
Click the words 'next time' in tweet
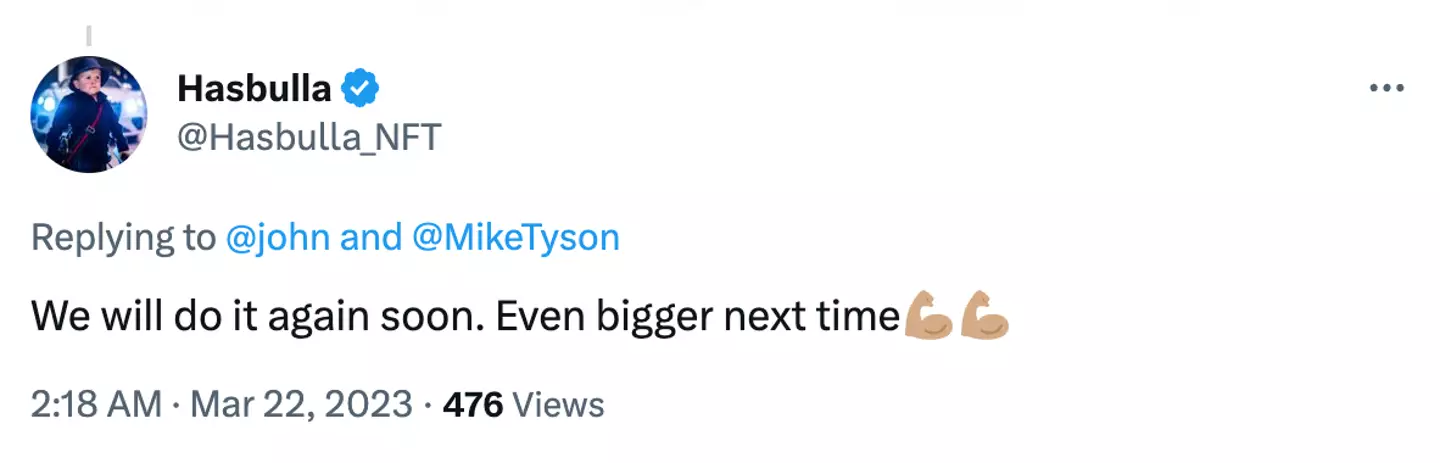tap(811, 317)
